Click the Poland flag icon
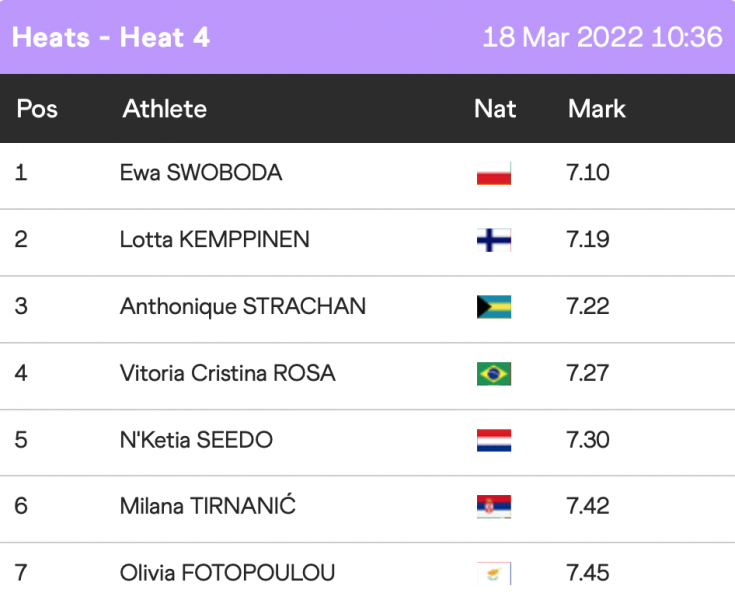Viewport: 735px width, 600px height. pyautogui.click(x=494, y=173)
